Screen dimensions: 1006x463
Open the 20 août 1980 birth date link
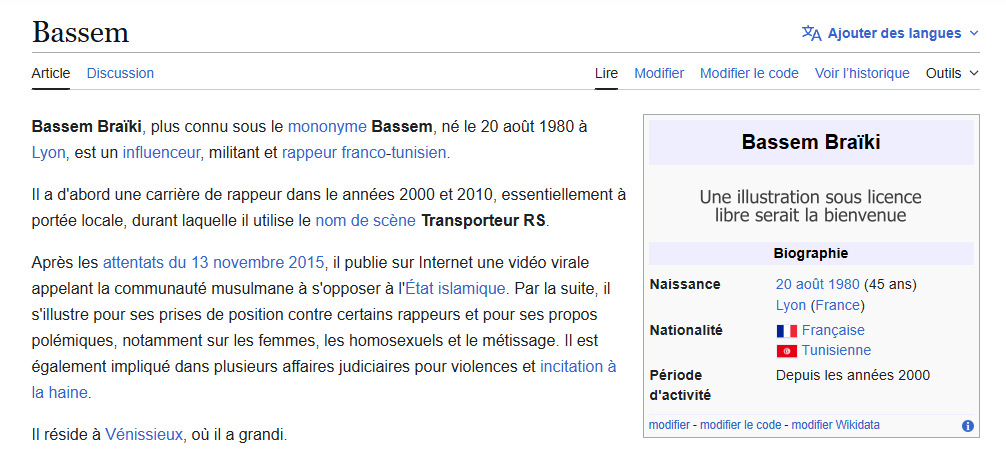[817, 284]
